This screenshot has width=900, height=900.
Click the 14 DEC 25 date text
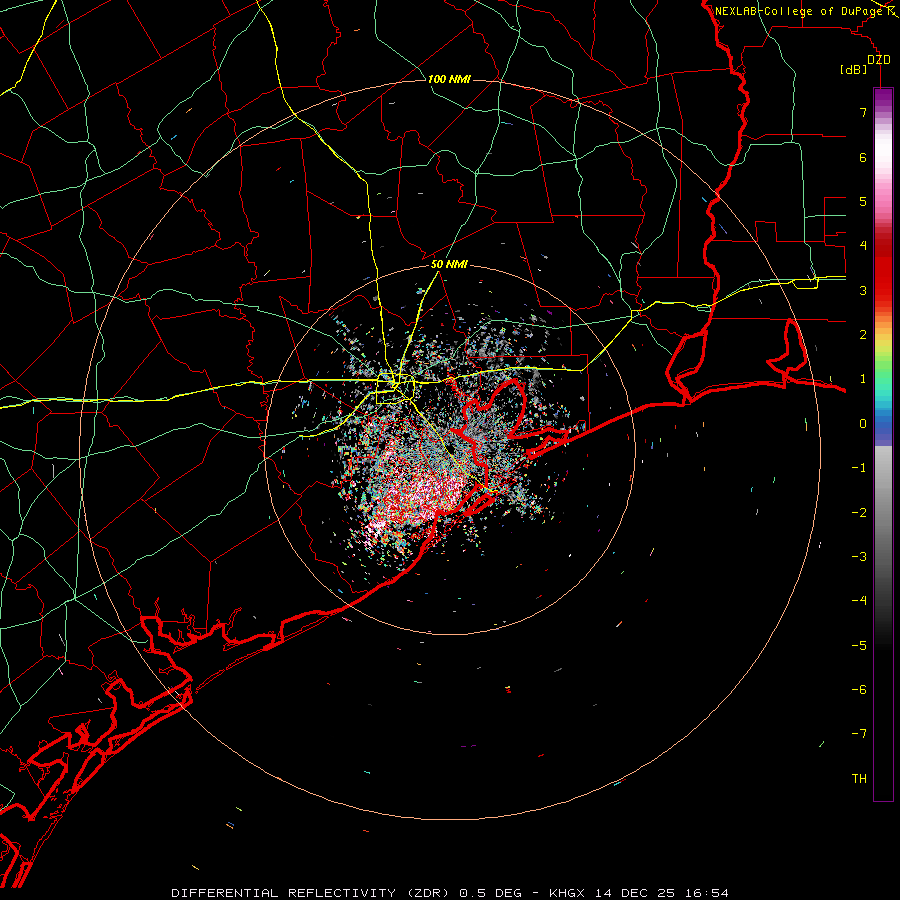pos(636,893)
